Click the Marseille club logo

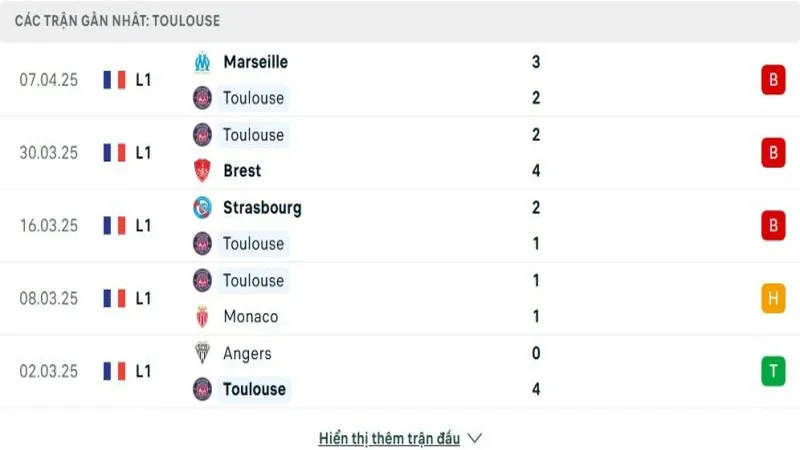[202, 62]
